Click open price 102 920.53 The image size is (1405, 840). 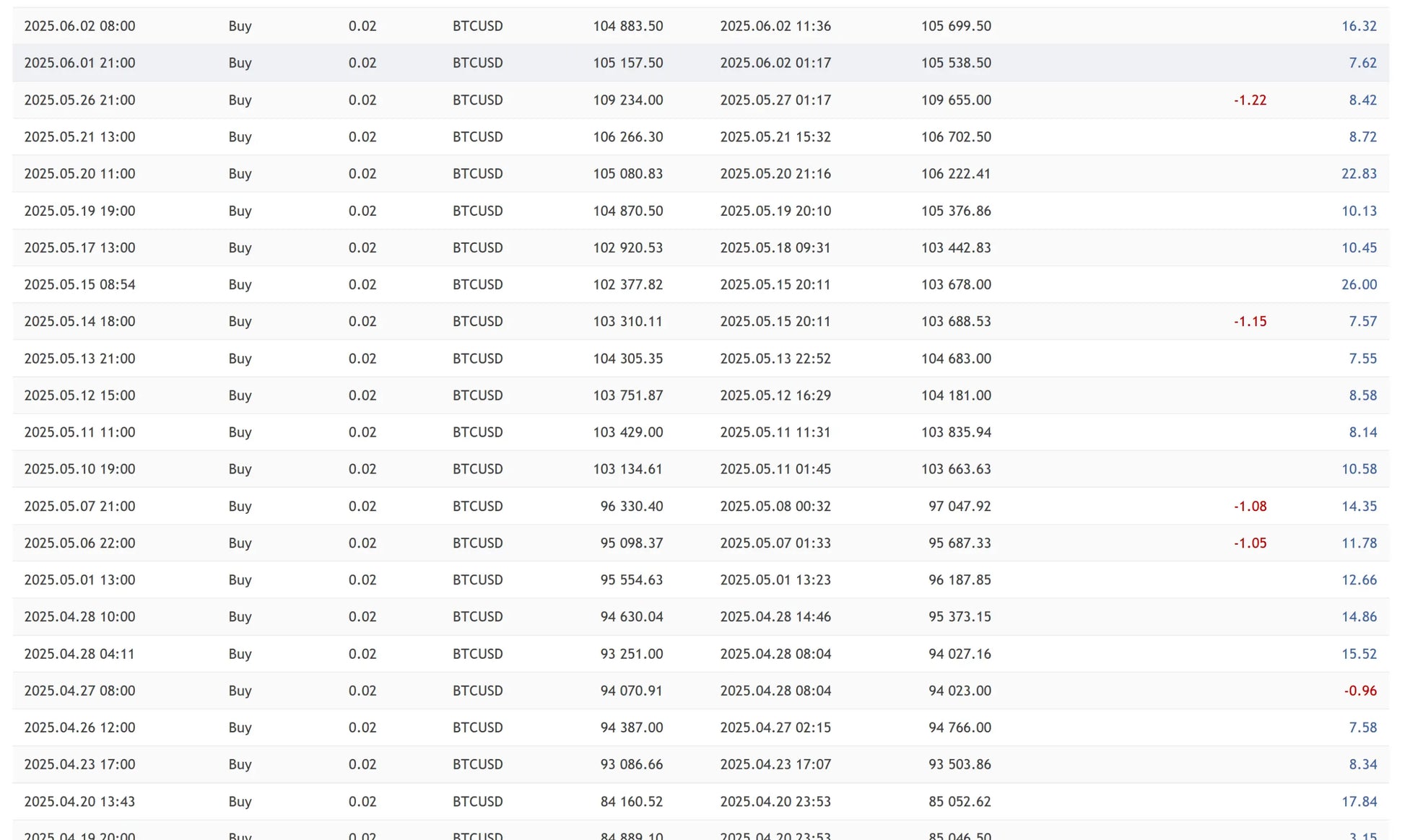click(x=627, y=248)
